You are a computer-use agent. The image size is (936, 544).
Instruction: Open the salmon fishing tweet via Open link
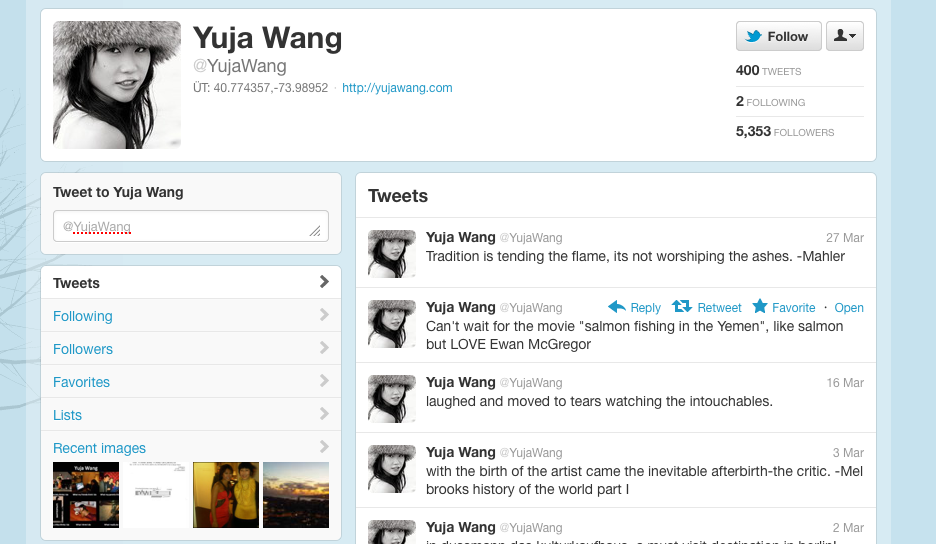[x=849, y=308]
